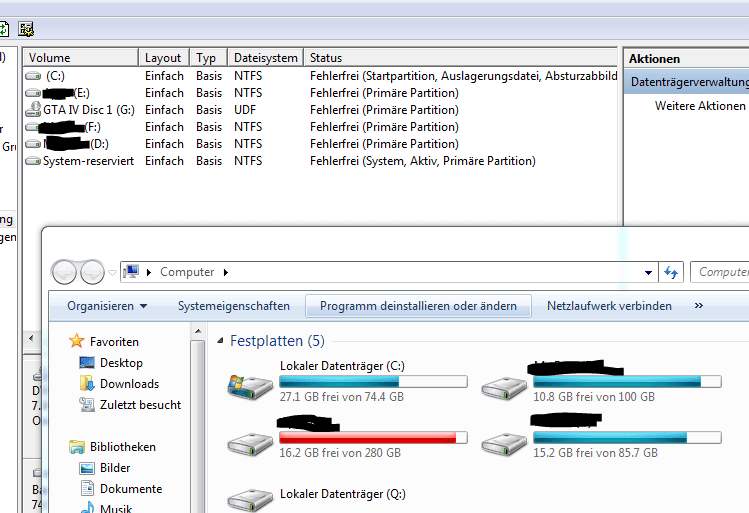Sort volumes by Dateisystem column header
The height and width of the screenshot is (513, 749).
(266, 58)
